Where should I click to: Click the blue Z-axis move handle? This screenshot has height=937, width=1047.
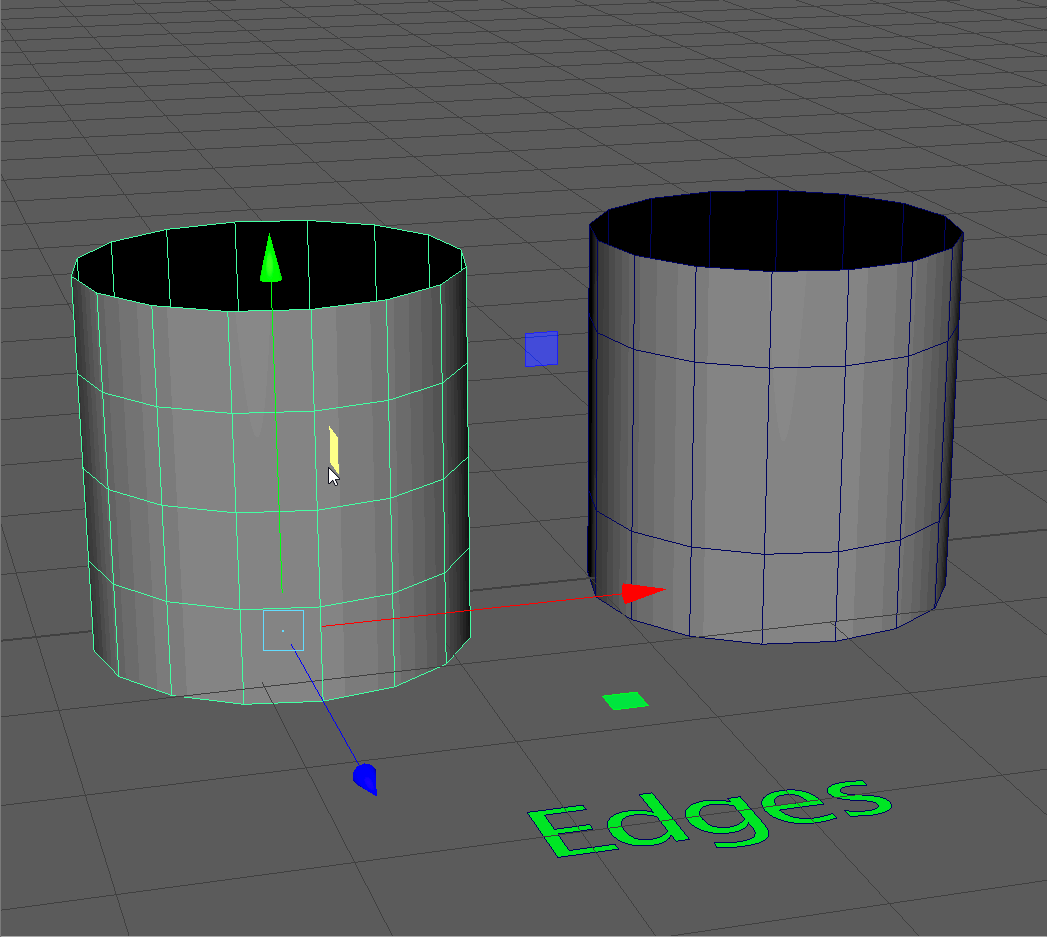click(367, 778)
